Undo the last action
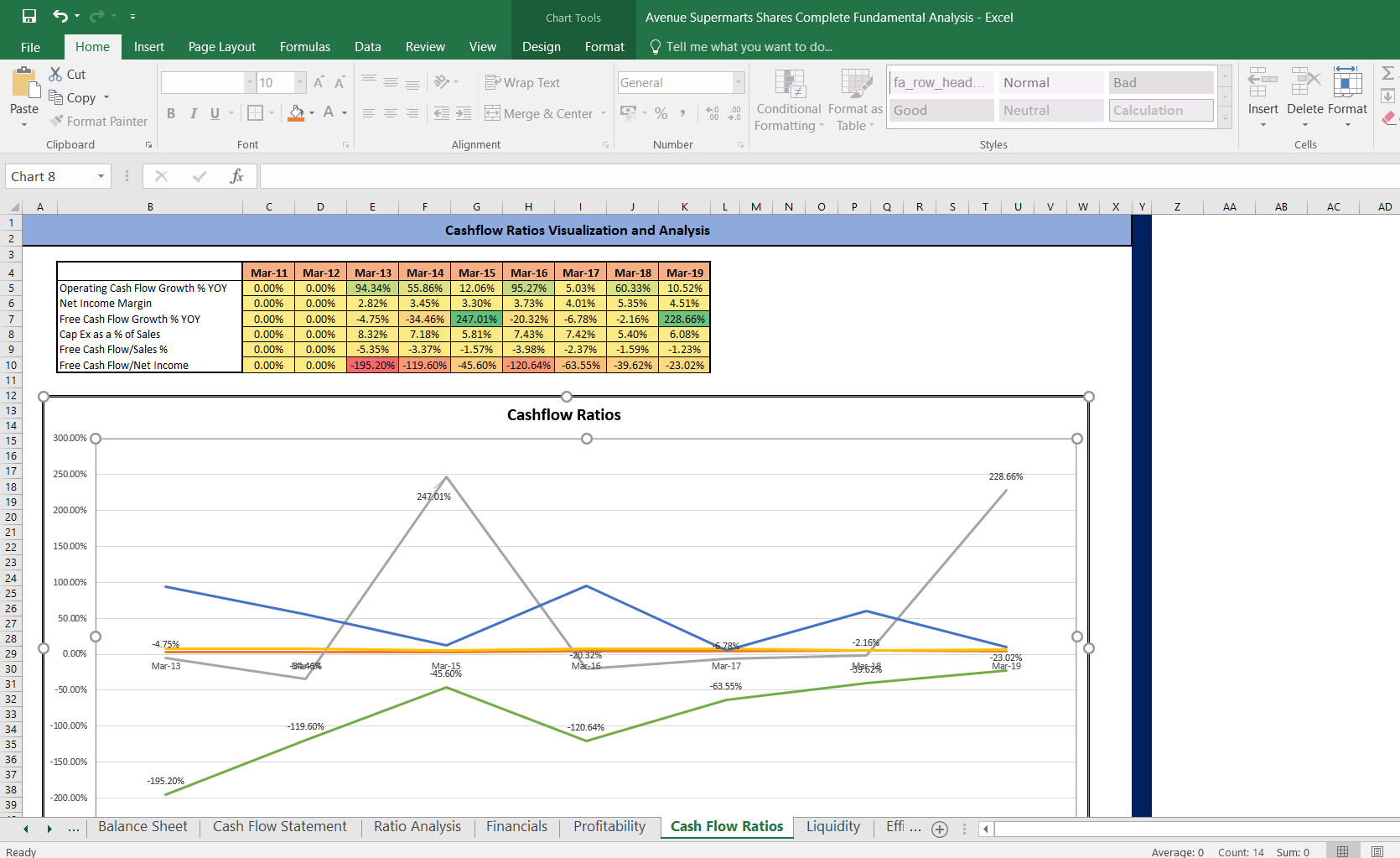This screenshot has height=858, width=1400. 60,16
